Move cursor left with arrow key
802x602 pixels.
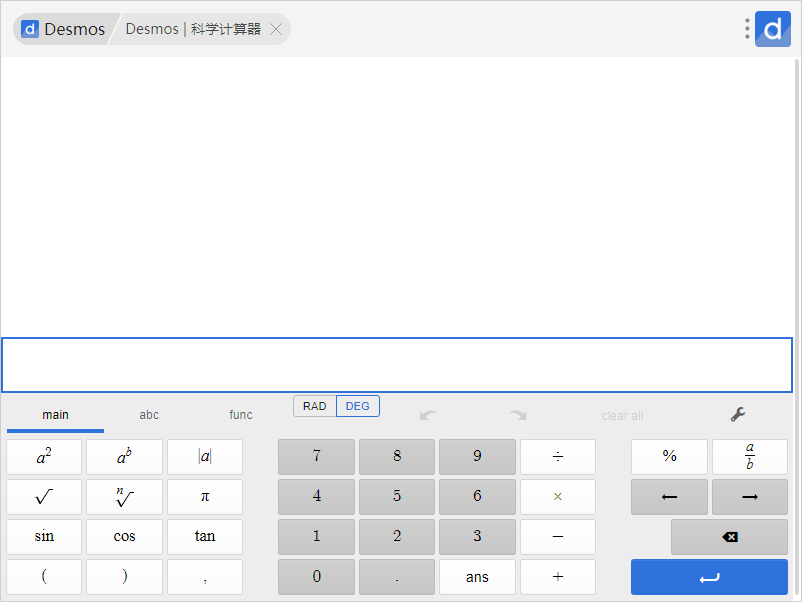669,497
